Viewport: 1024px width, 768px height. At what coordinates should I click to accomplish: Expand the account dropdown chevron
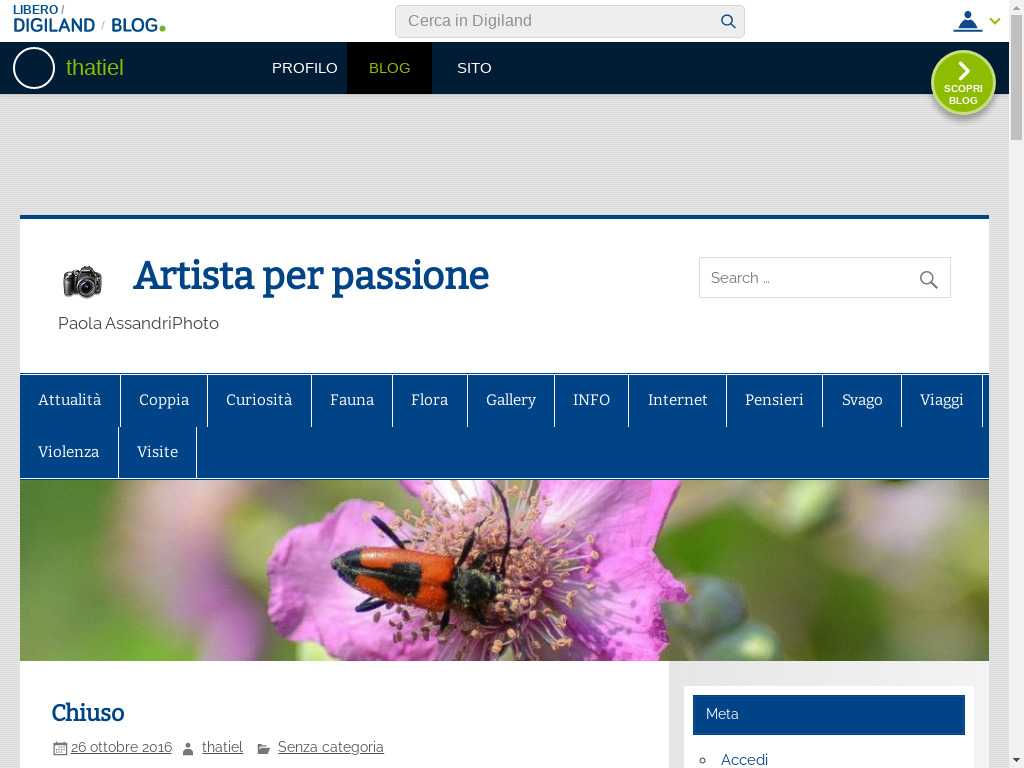[x=995, y=21]
